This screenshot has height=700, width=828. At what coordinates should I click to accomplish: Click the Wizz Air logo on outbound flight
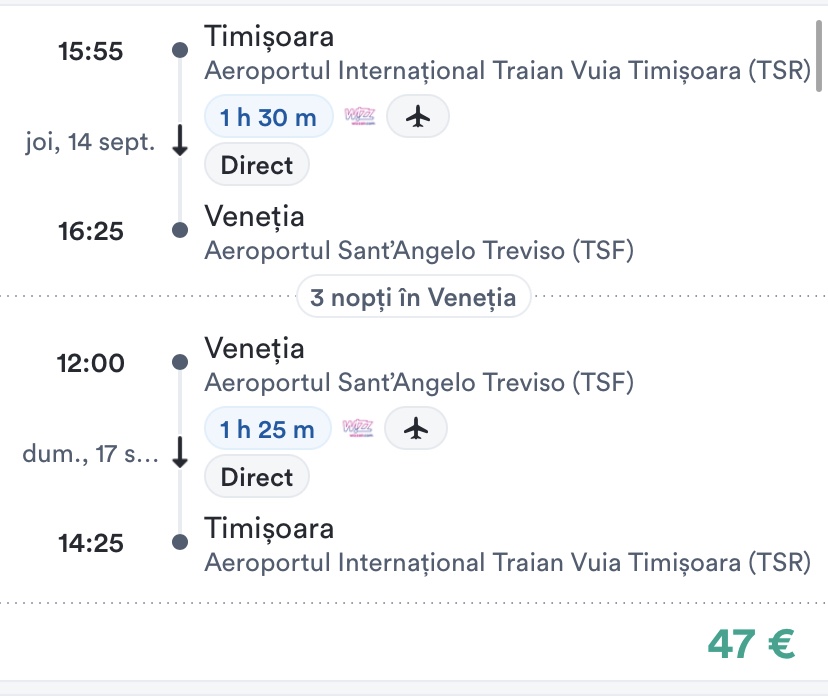pyautogui.click(x=359, y=117)
